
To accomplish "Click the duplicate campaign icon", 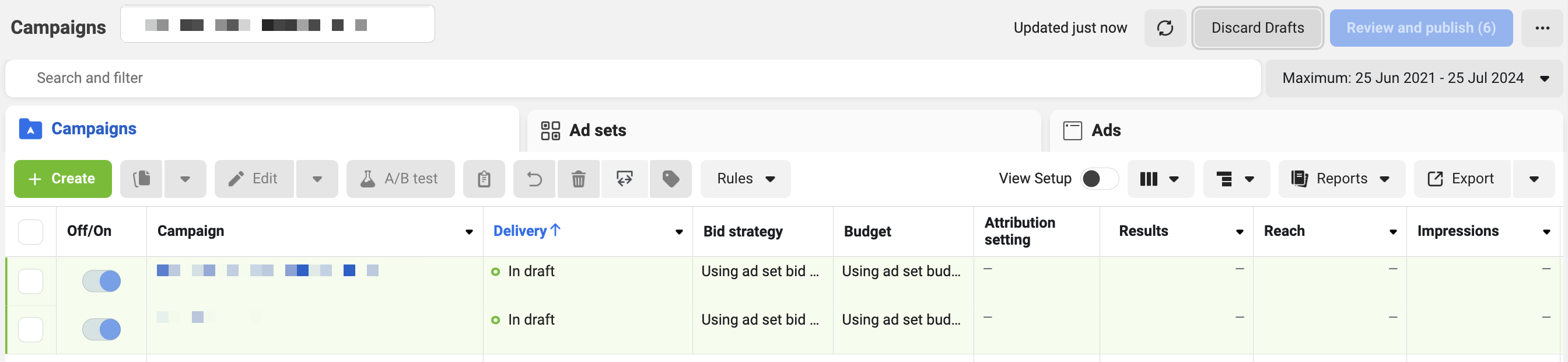I will click(x=141, y=179).
